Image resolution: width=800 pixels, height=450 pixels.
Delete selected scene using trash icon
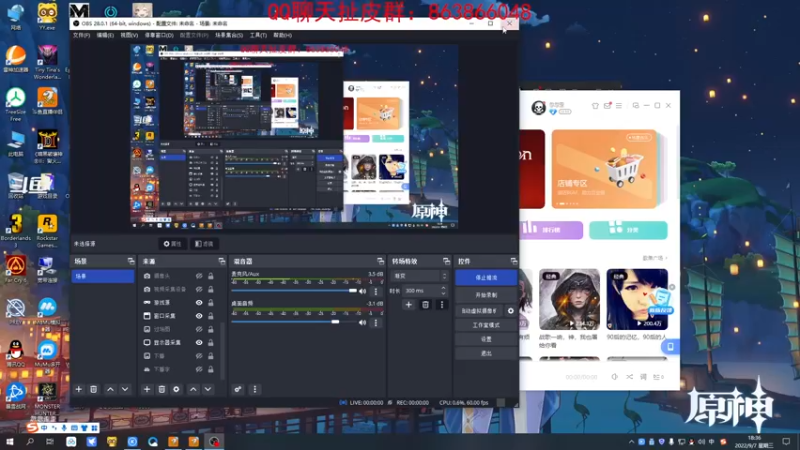coord(93,389)
